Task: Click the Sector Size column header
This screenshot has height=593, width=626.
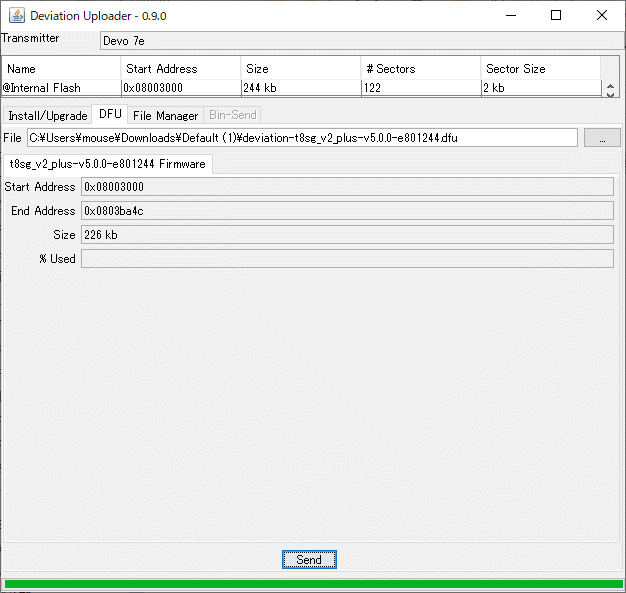Action: pyautogui.click(x=541, y=68)
